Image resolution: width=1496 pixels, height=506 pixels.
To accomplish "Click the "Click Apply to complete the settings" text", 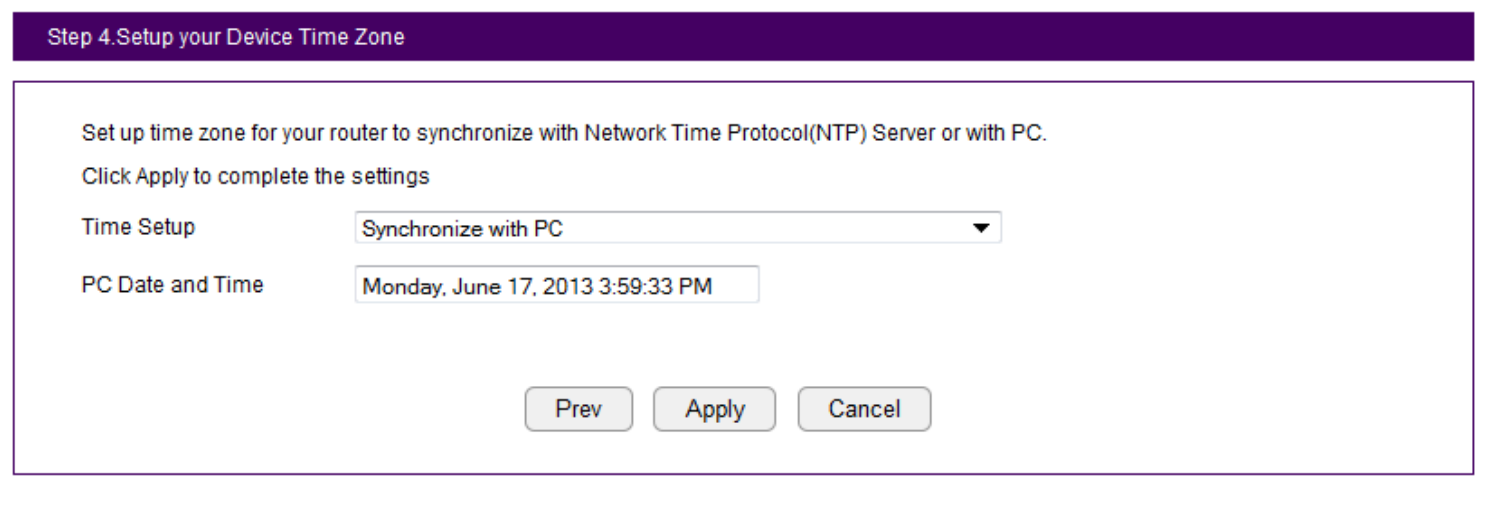I will pyautogui.click(x=255, y=177).
